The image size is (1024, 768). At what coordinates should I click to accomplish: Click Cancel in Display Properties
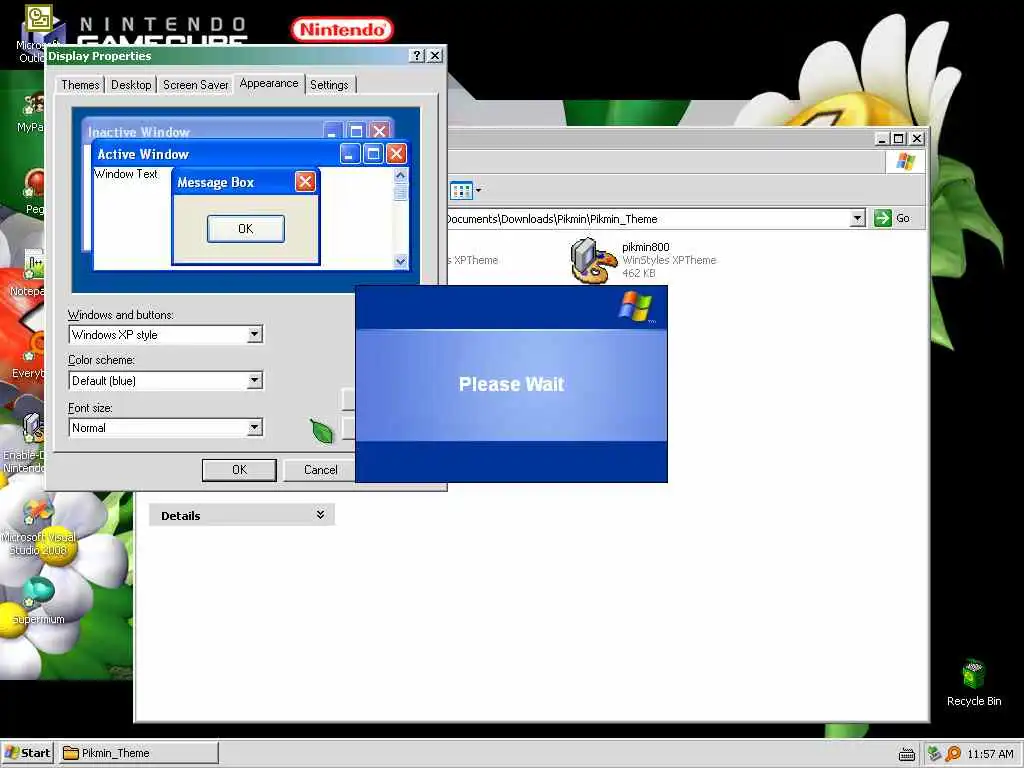click(x=320, y=470)
